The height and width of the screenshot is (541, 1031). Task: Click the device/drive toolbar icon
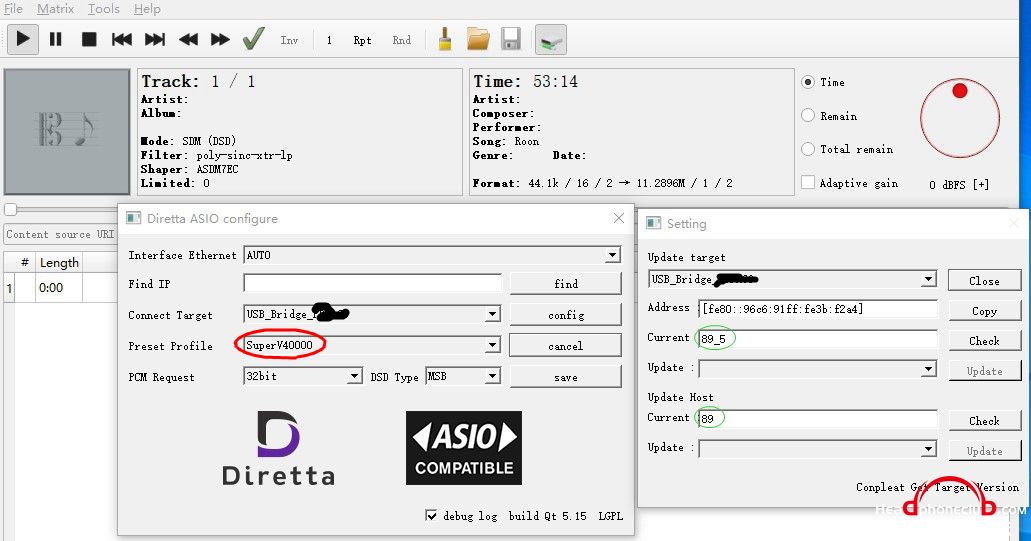(x=551, y=39)
